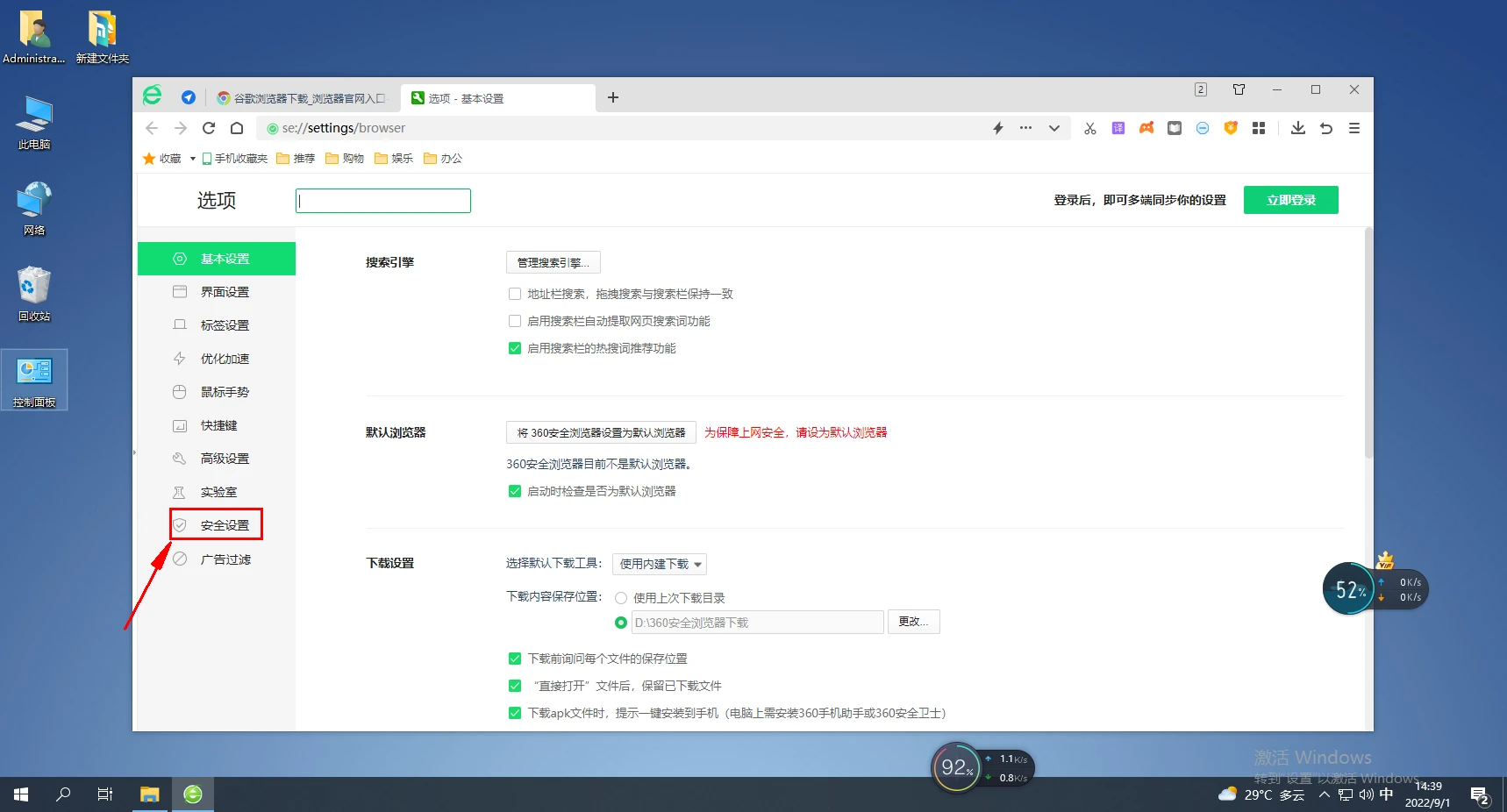
Task: Click the 360 browser logo icon
Action: pos(153,96)
